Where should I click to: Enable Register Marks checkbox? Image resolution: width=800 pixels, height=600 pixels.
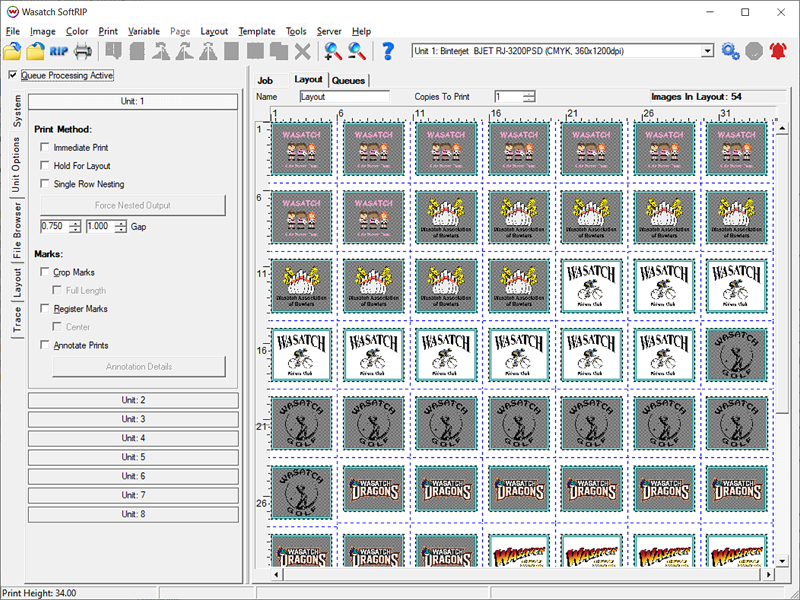45,309
